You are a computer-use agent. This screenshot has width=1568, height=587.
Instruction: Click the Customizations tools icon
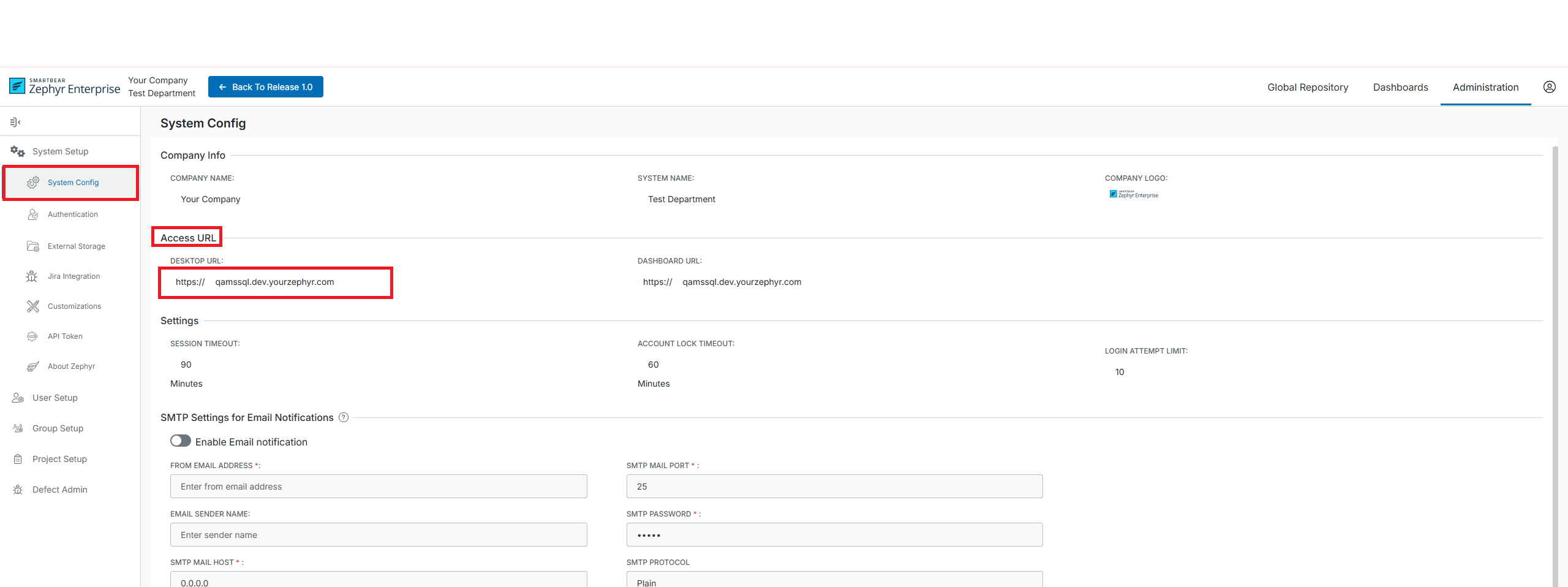click(33, 306)
